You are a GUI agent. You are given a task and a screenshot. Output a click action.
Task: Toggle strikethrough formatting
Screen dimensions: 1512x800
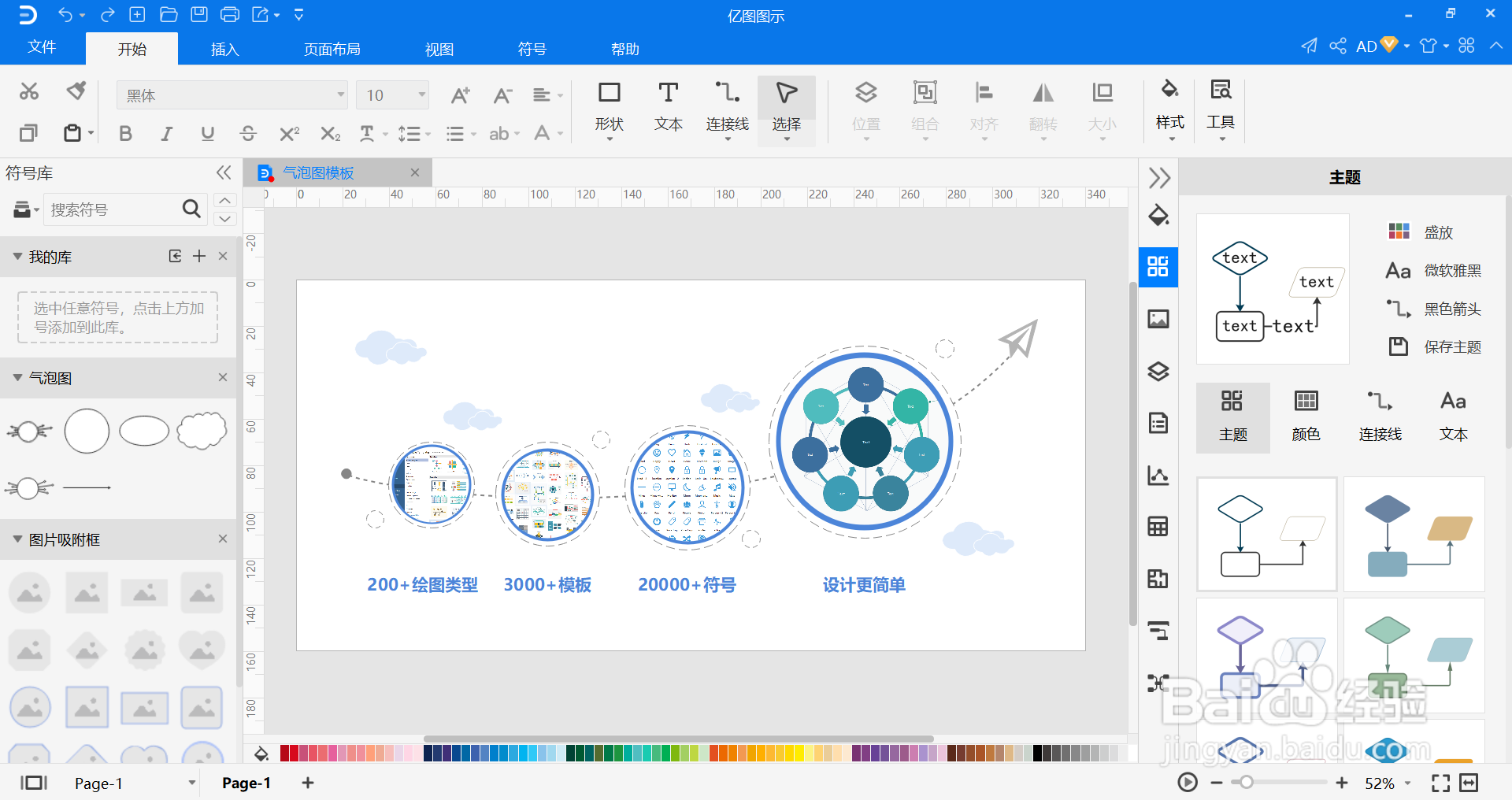pyautogui.click(x=248, y=134)
